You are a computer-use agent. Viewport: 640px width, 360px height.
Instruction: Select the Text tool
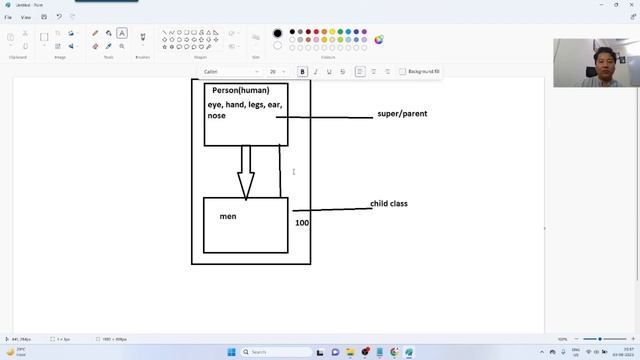coord(122,33)
